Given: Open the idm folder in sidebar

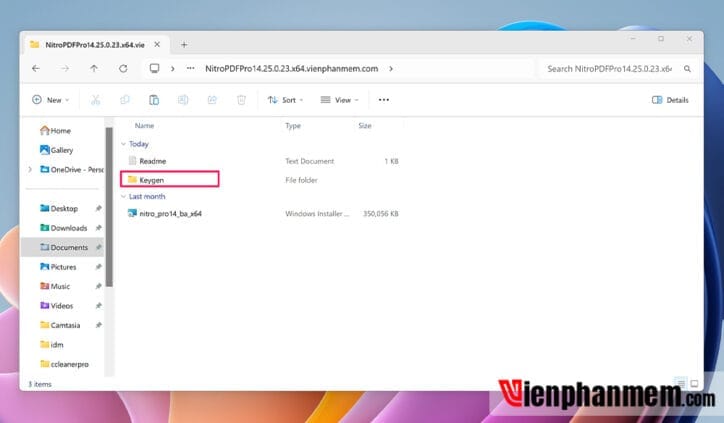Looking at the screenshot, I should point(52,344).
